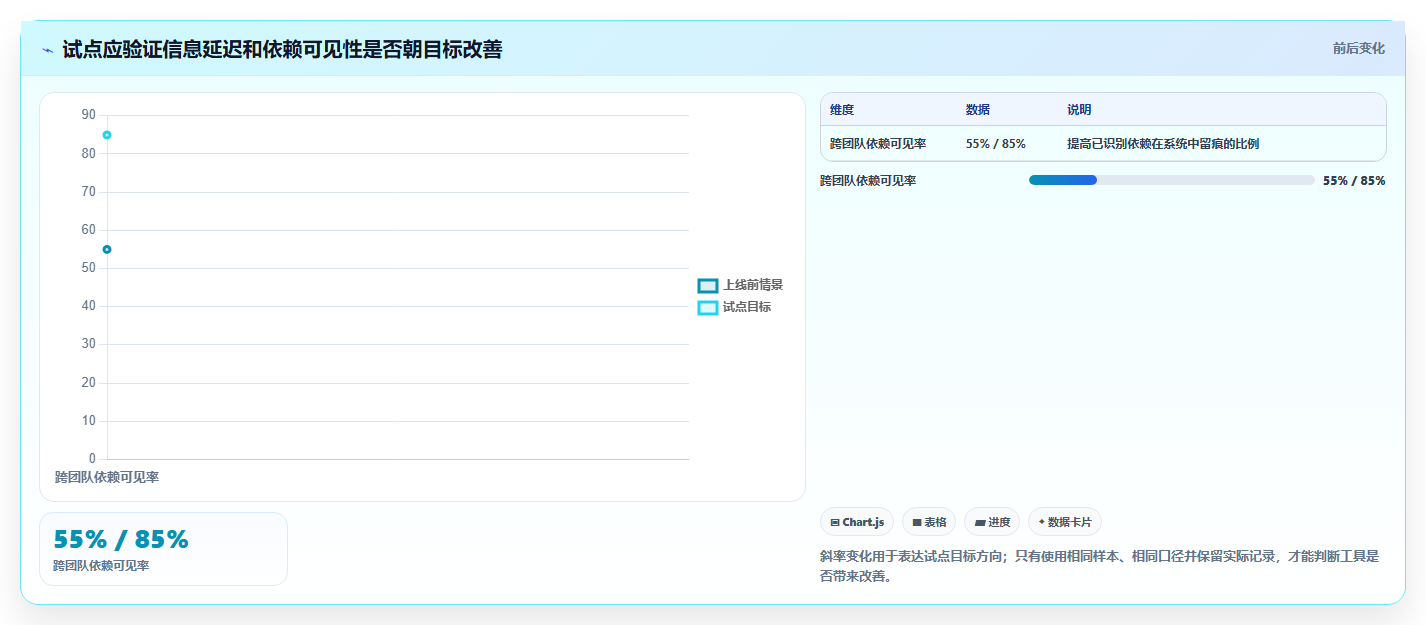Click the 55 data point on chart
Screen dimensions: 1426x625
pyautogui.click(x=107, y=249)
